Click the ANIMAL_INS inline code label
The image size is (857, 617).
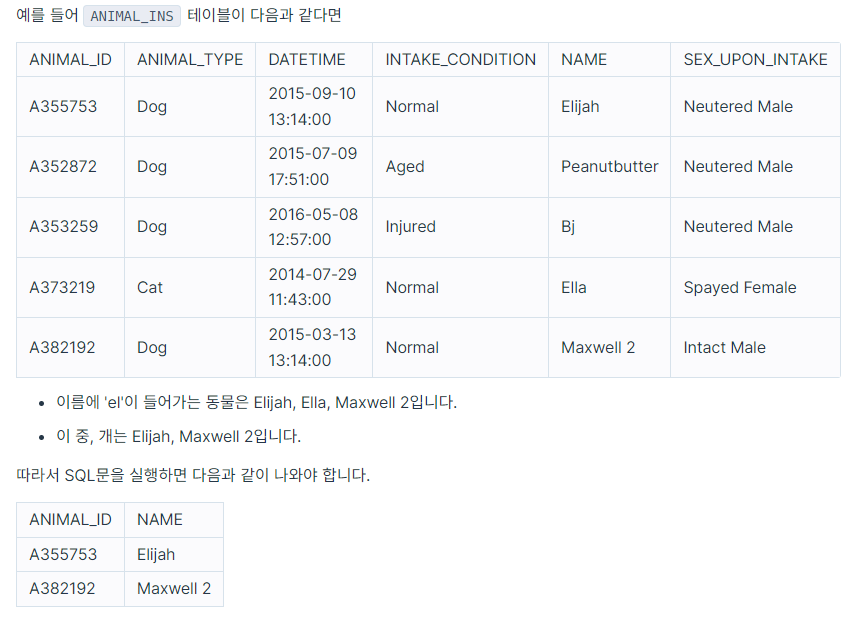[132, 16]
